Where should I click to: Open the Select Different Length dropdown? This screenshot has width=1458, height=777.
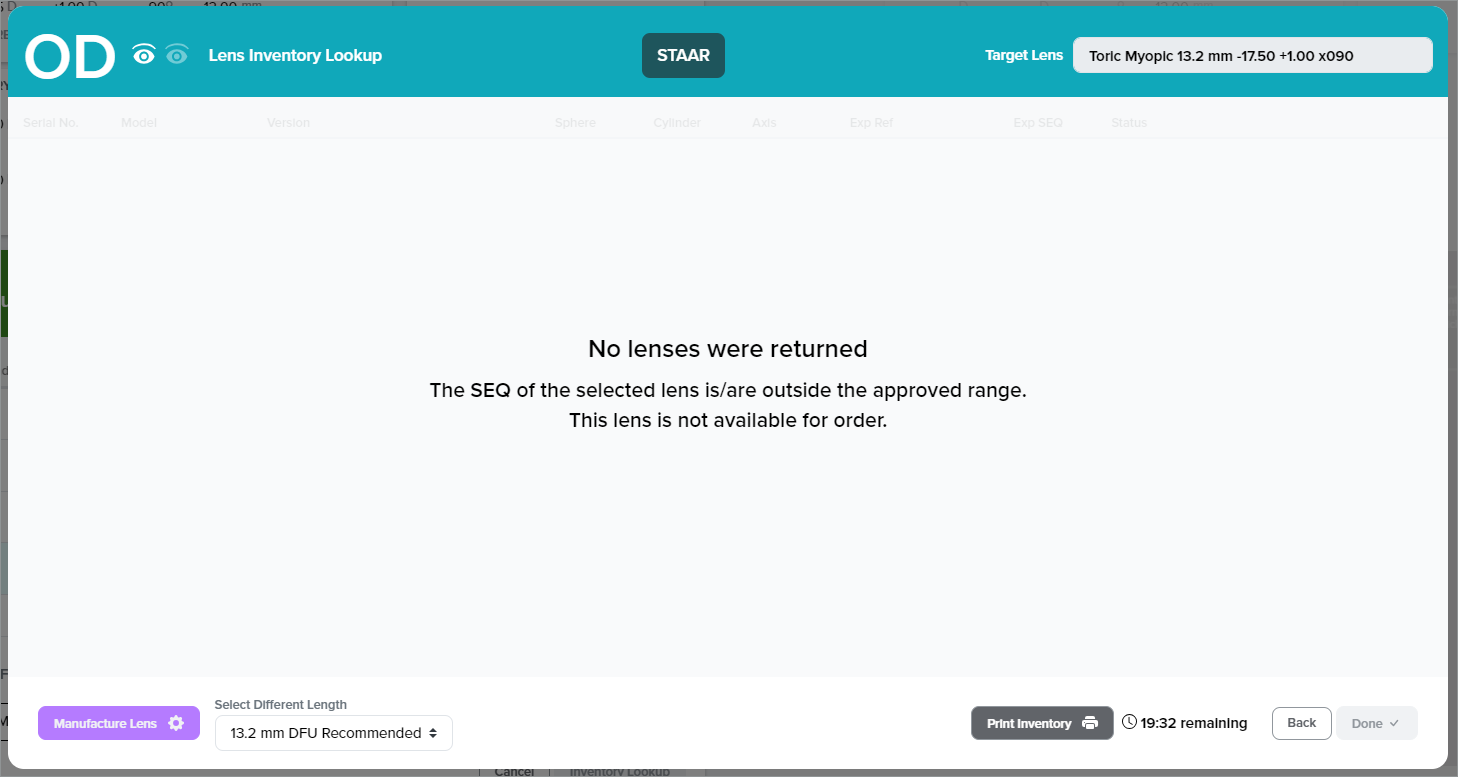coord(333,733)
